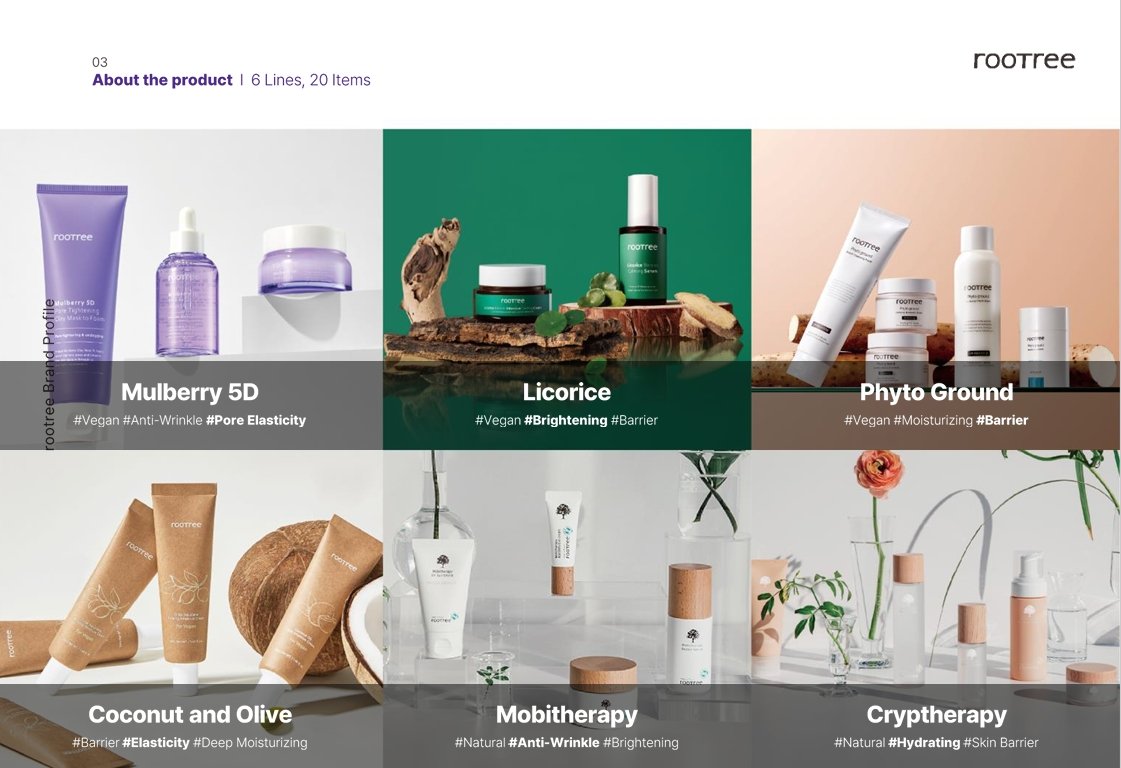The width and height of the screenshot is (1121, 768).
Task: Select the bold #Hydrating hashtag
Action: (924, 743)
